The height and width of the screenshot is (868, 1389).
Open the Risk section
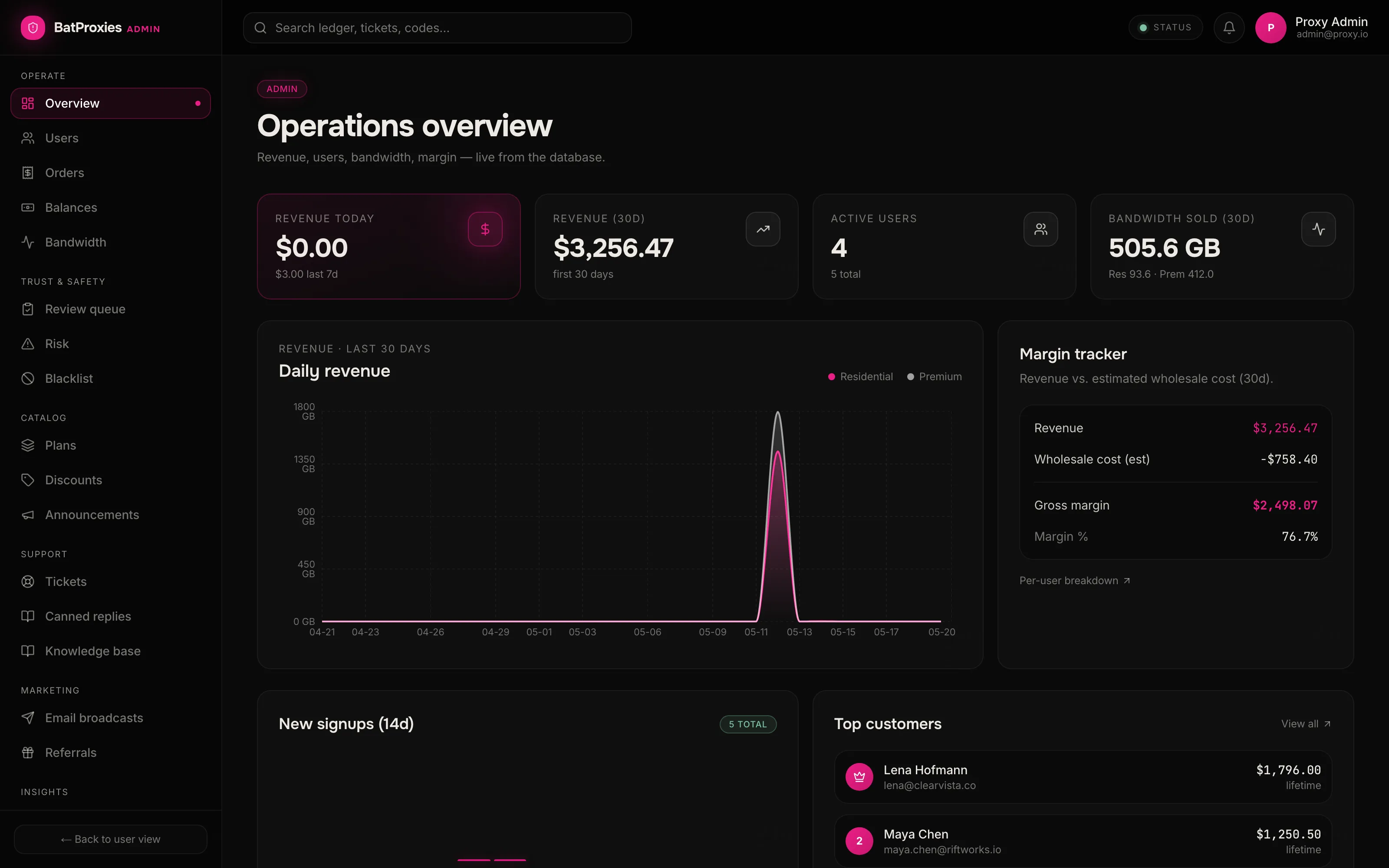110,344
